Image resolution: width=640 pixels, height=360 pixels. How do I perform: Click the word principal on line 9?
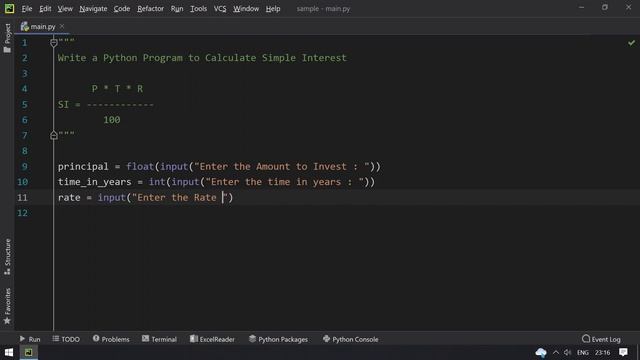pos(83,167)
